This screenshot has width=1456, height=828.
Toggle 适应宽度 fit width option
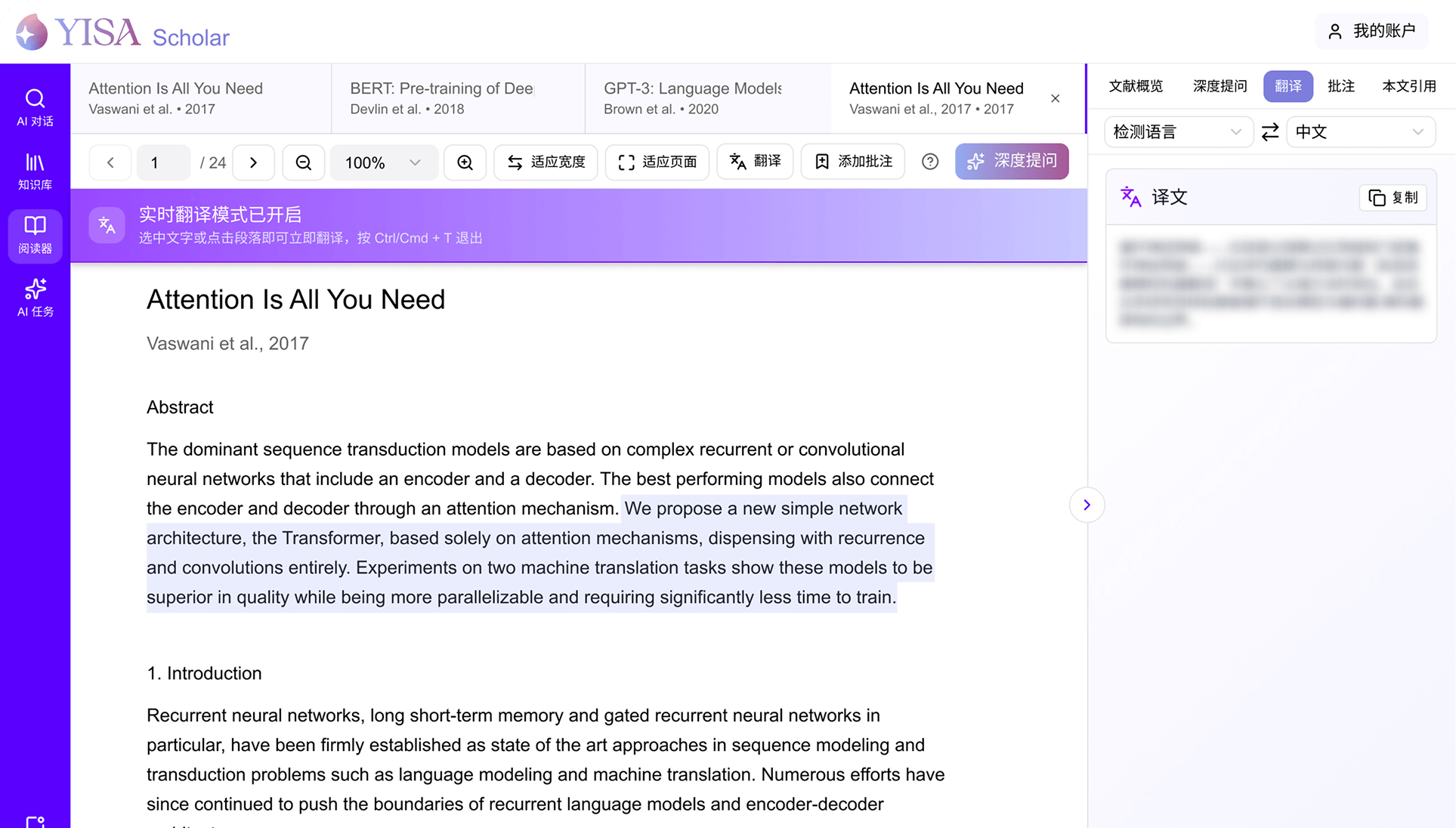coord(546,162)
